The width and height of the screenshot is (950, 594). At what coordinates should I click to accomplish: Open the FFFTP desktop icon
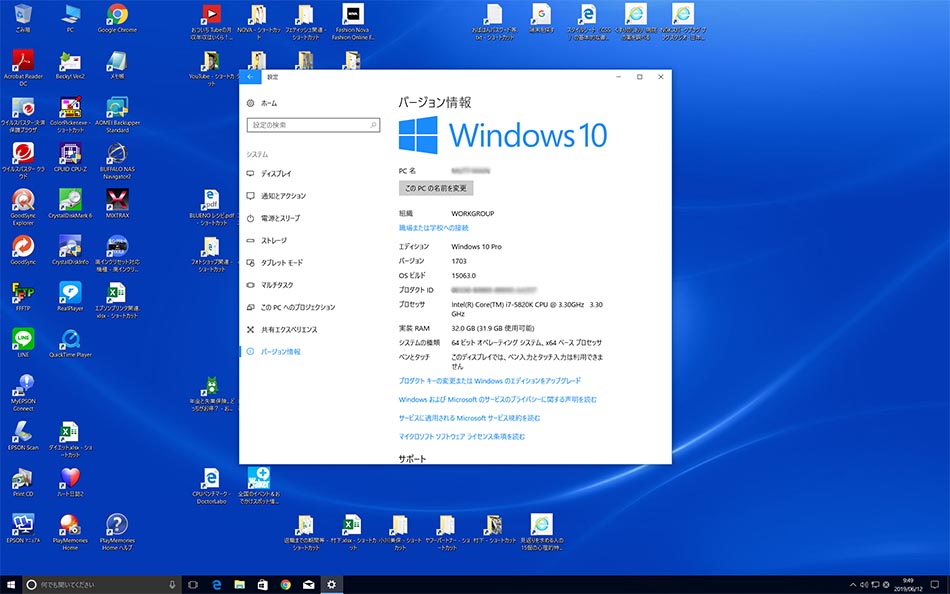click(23, 292)
